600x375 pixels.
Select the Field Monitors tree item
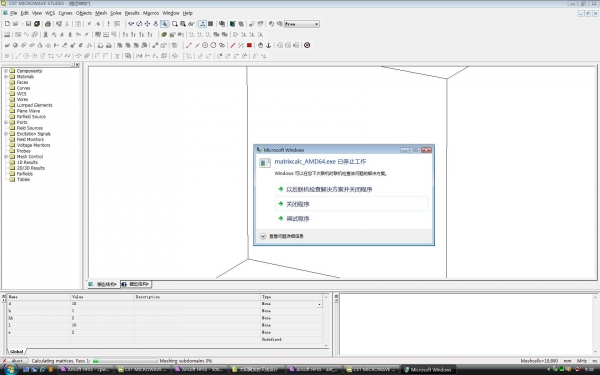pos(30,140)
